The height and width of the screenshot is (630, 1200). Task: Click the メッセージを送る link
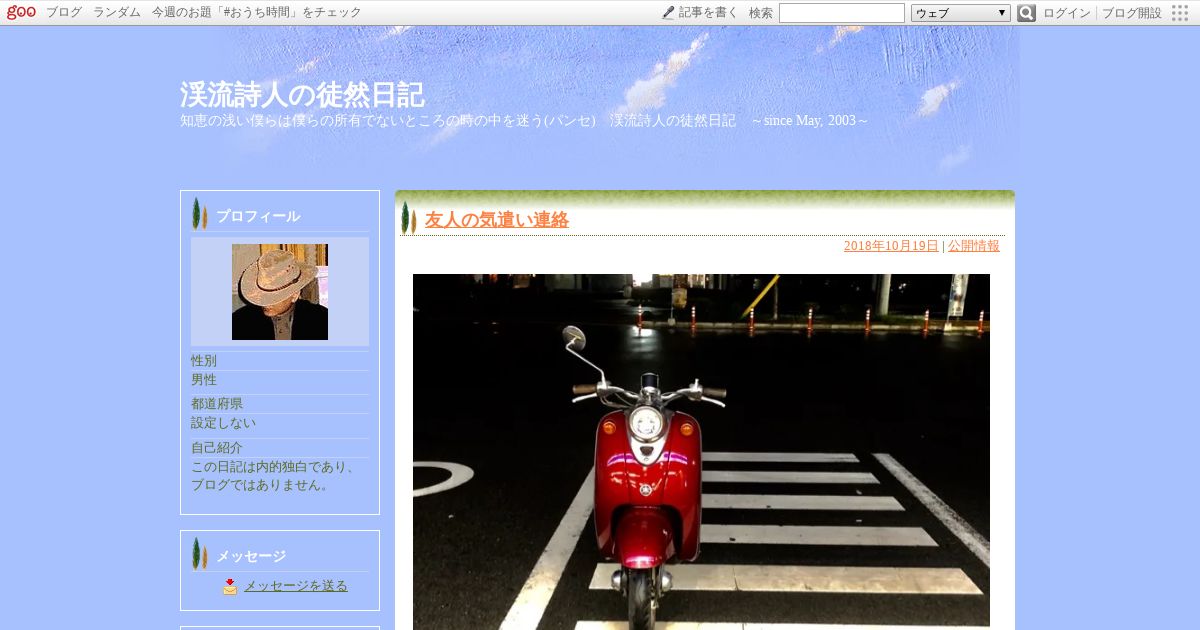click(296, 586)
